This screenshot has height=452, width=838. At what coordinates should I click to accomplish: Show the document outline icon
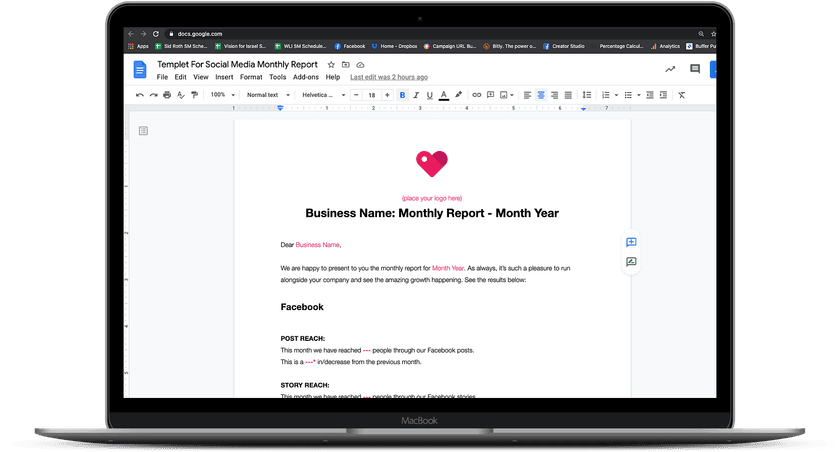143,131
